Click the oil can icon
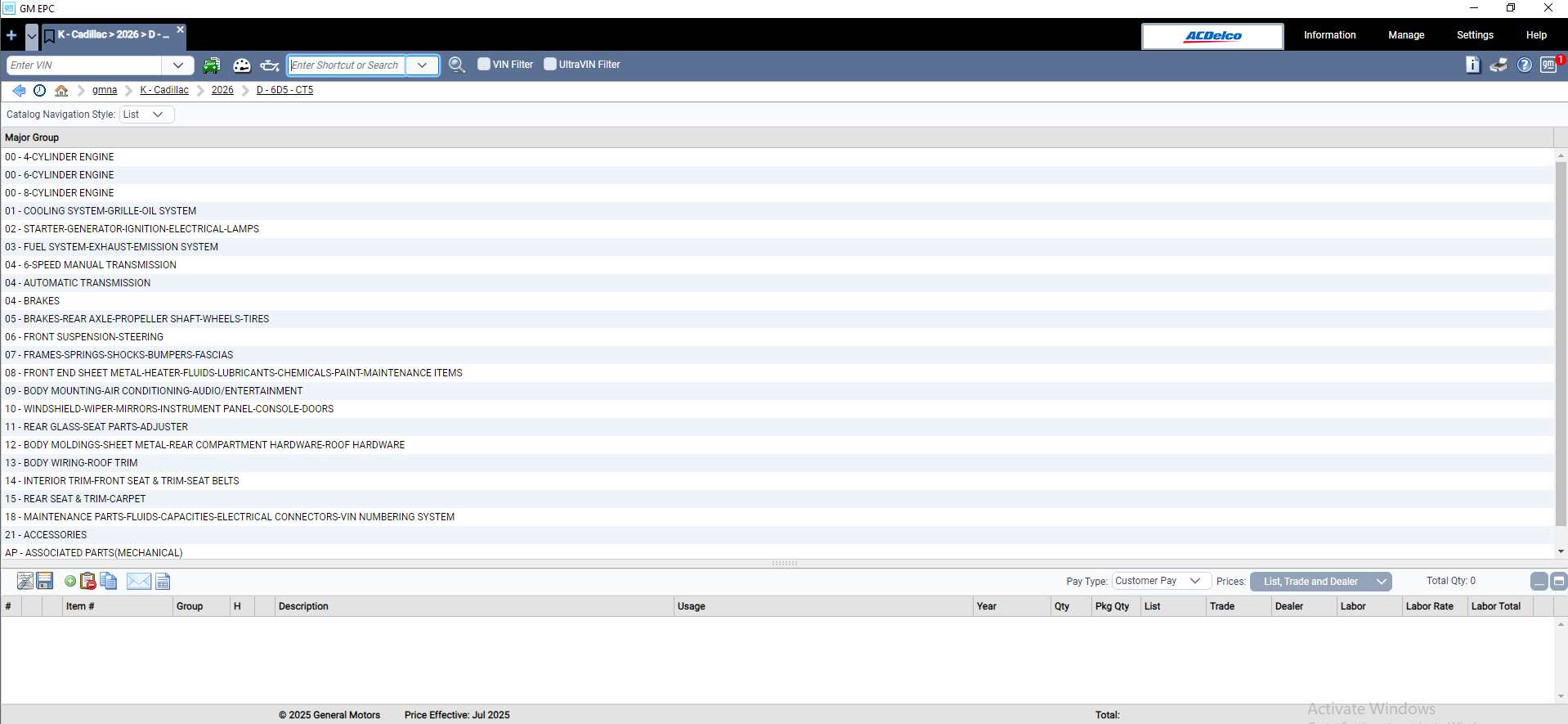The image size is (1568, 724). coord(270,65)
